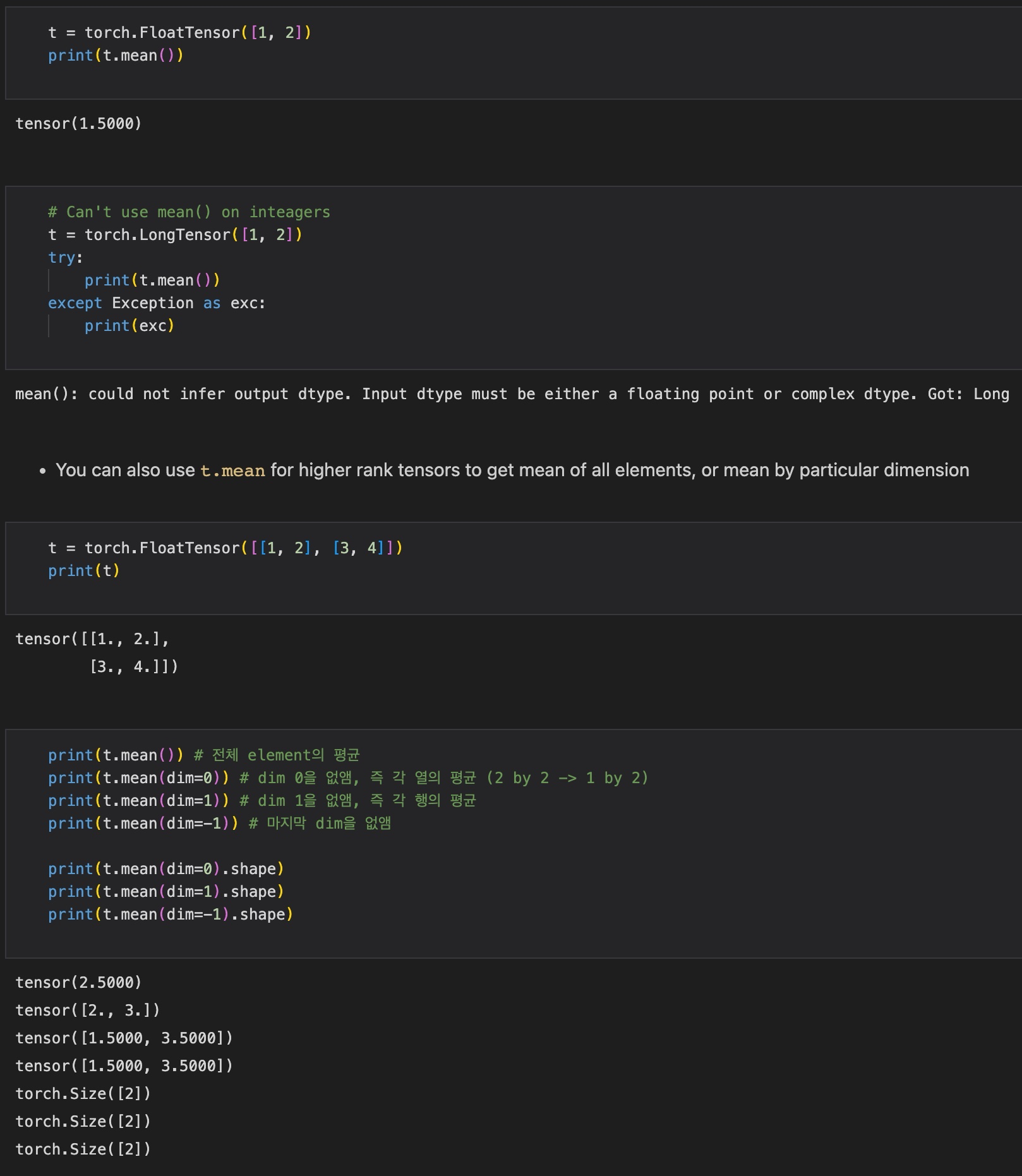
Task: Click the 'try:' statement line
Action: [x=66, y=258]
